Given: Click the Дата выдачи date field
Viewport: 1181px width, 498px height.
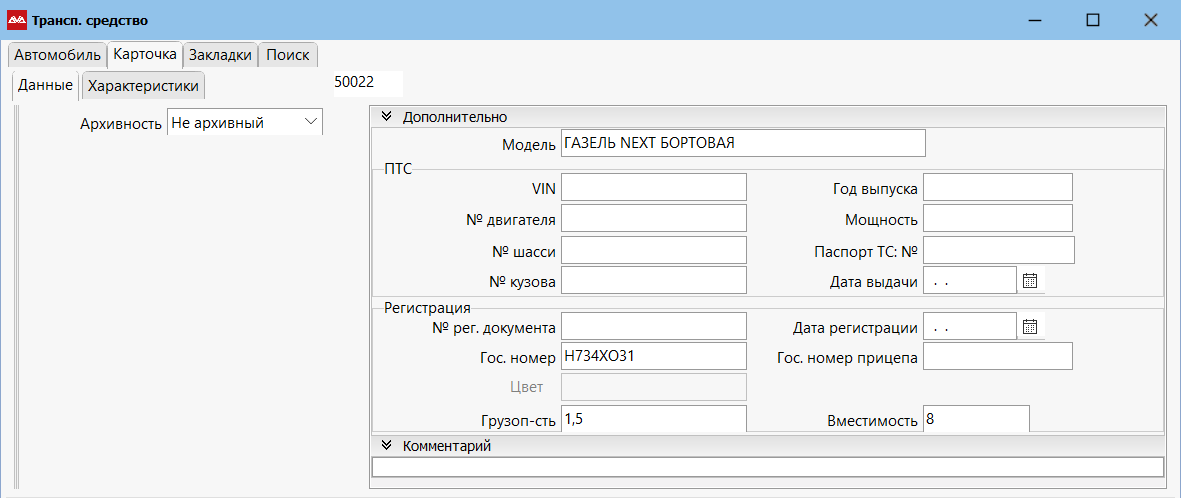Looking at the screenshot, I should 970,281.
